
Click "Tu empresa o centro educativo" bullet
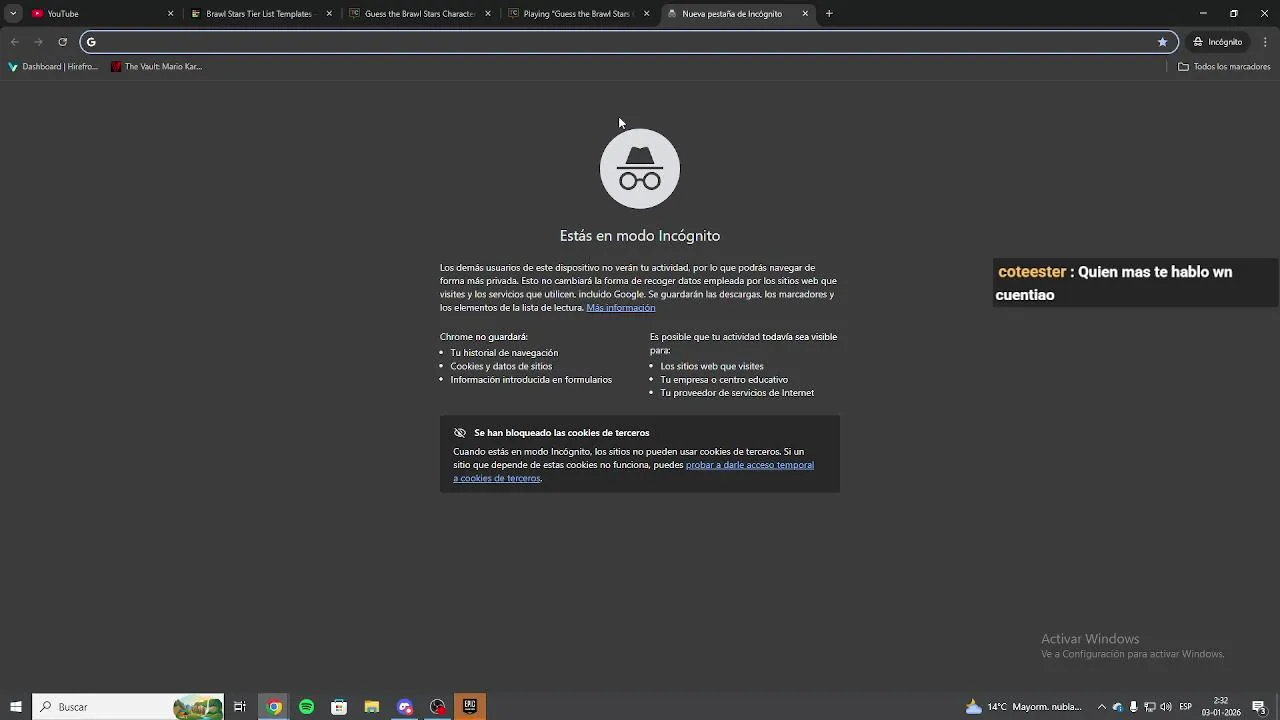point(724,380)
